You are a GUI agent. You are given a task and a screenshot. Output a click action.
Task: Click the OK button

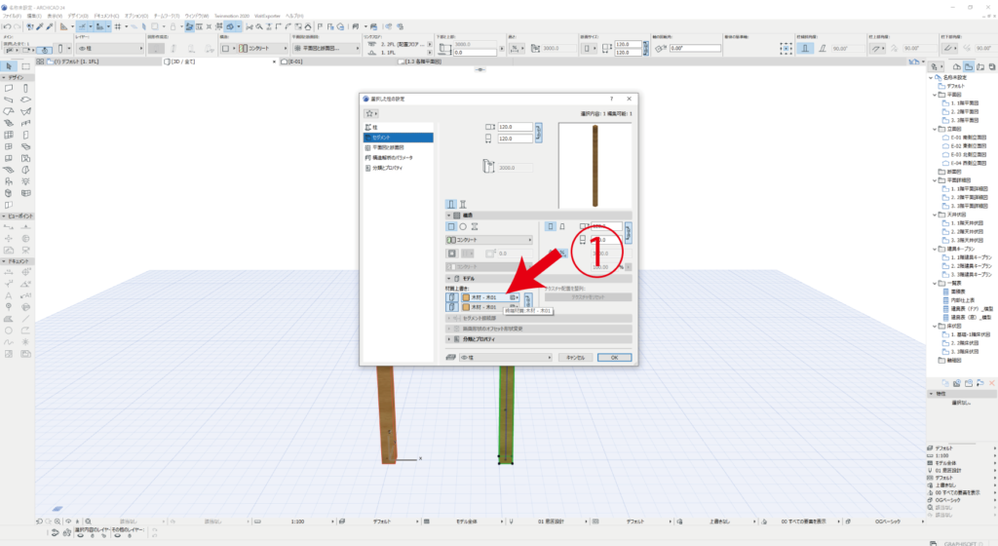click(x=614, y=357)
